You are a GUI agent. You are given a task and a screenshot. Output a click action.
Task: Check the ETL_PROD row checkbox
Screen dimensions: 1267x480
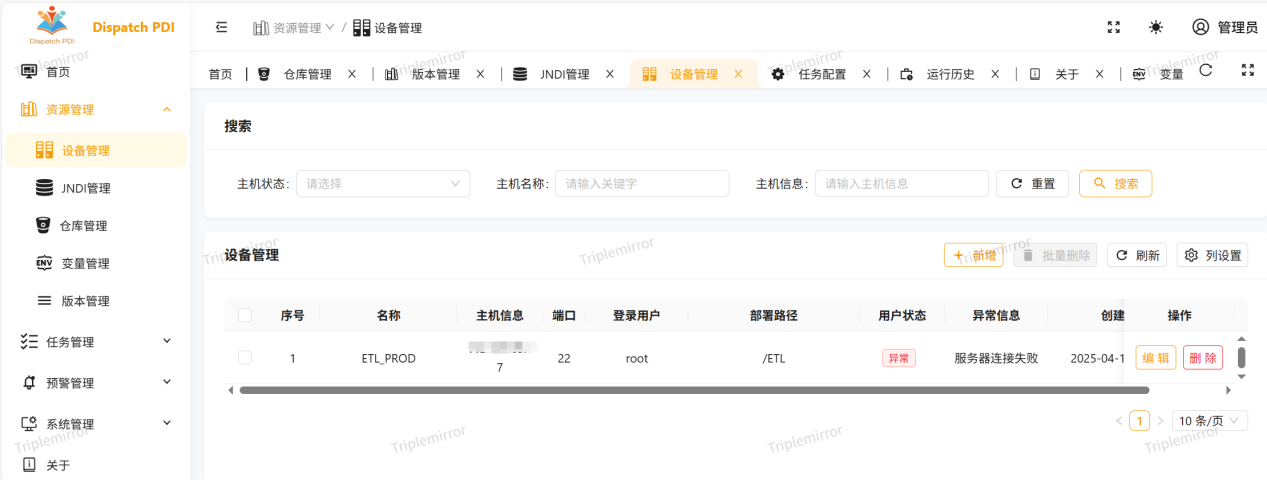point(245,358)
